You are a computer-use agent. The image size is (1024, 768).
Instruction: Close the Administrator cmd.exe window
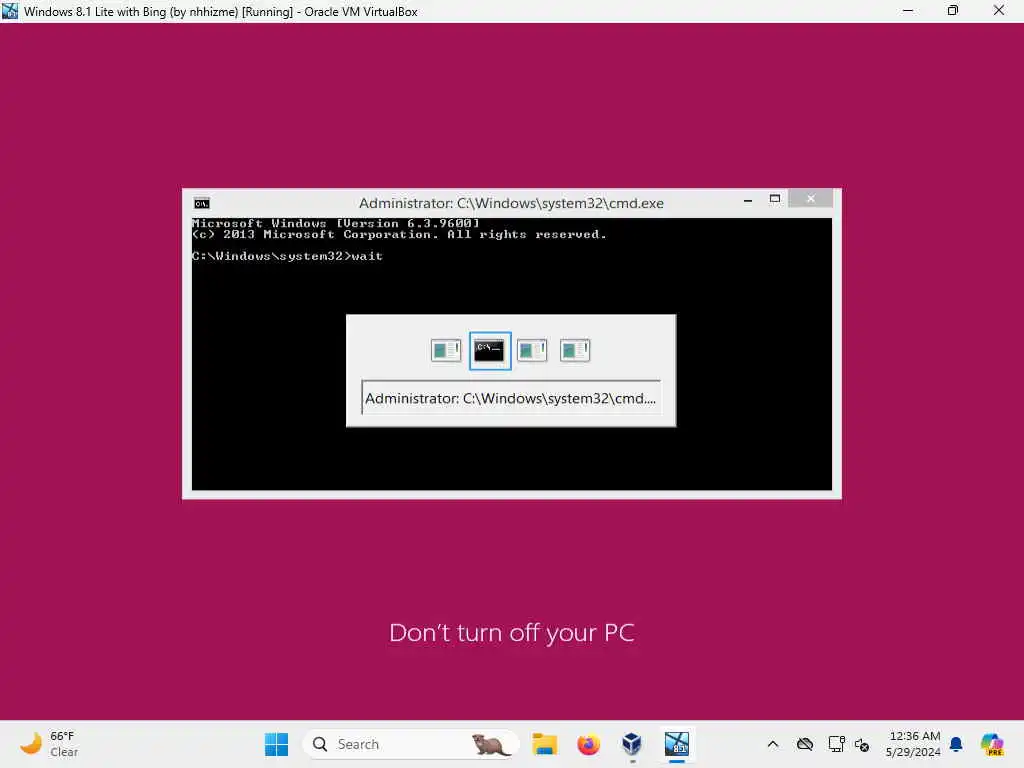pyautogui.click(x=810, y=199)
